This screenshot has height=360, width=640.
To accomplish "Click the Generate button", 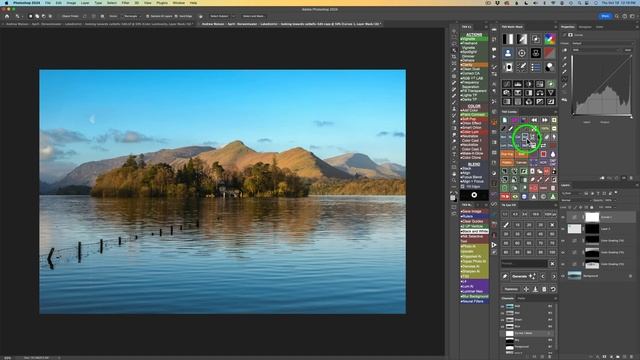I will point(524,276).
